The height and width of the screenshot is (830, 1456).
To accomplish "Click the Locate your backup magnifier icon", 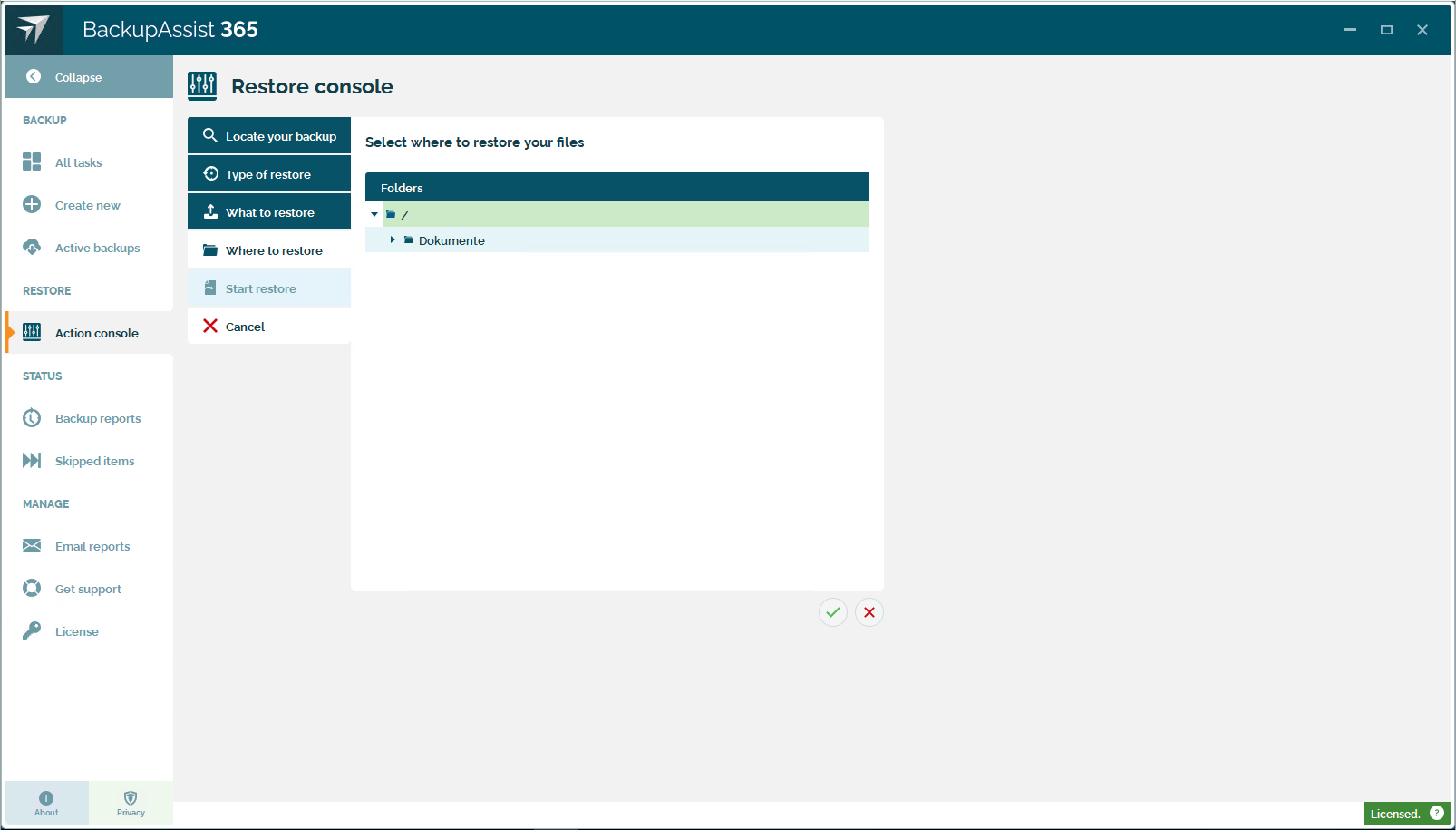I will pos(210,135).
